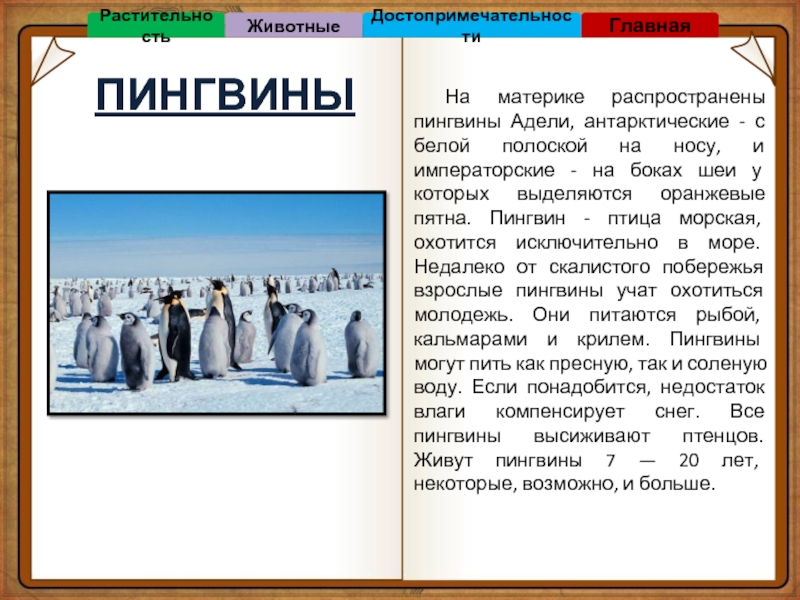Image resolution: width=800 pixels, height=600 pixels.
Task: Click the words 'На материке распространены'
Action: 605,96
